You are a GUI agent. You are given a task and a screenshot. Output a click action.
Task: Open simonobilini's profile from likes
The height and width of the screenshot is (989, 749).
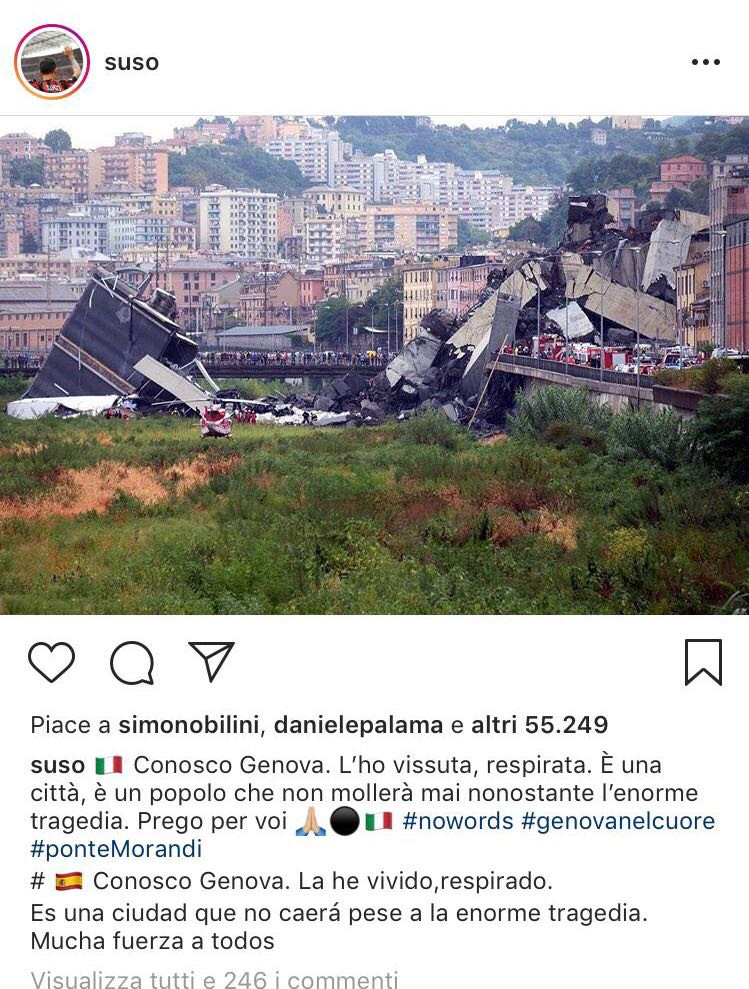pos(189,725)
